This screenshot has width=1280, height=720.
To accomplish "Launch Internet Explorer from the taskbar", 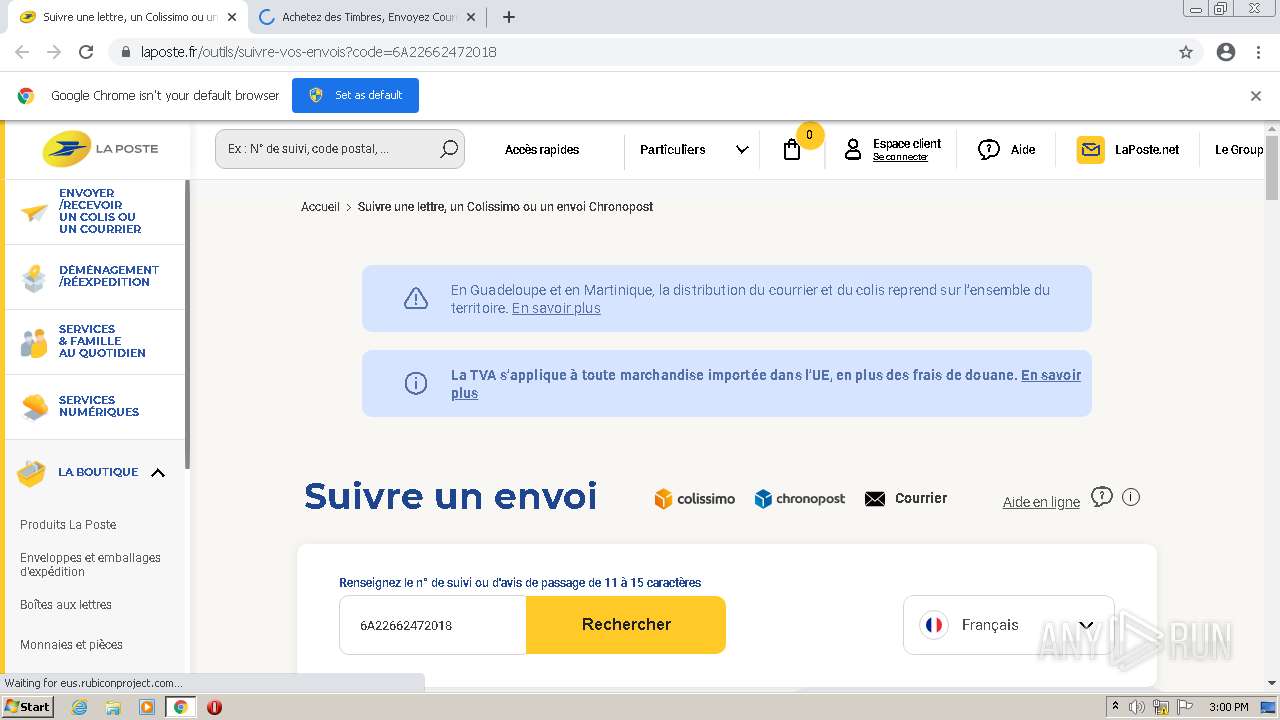I will click(80, 707).
